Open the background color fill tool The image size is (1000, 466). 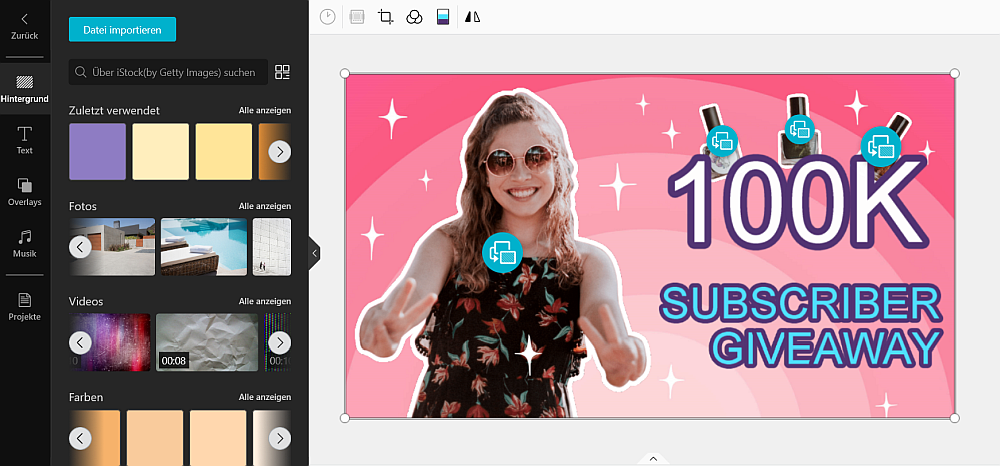443,17
